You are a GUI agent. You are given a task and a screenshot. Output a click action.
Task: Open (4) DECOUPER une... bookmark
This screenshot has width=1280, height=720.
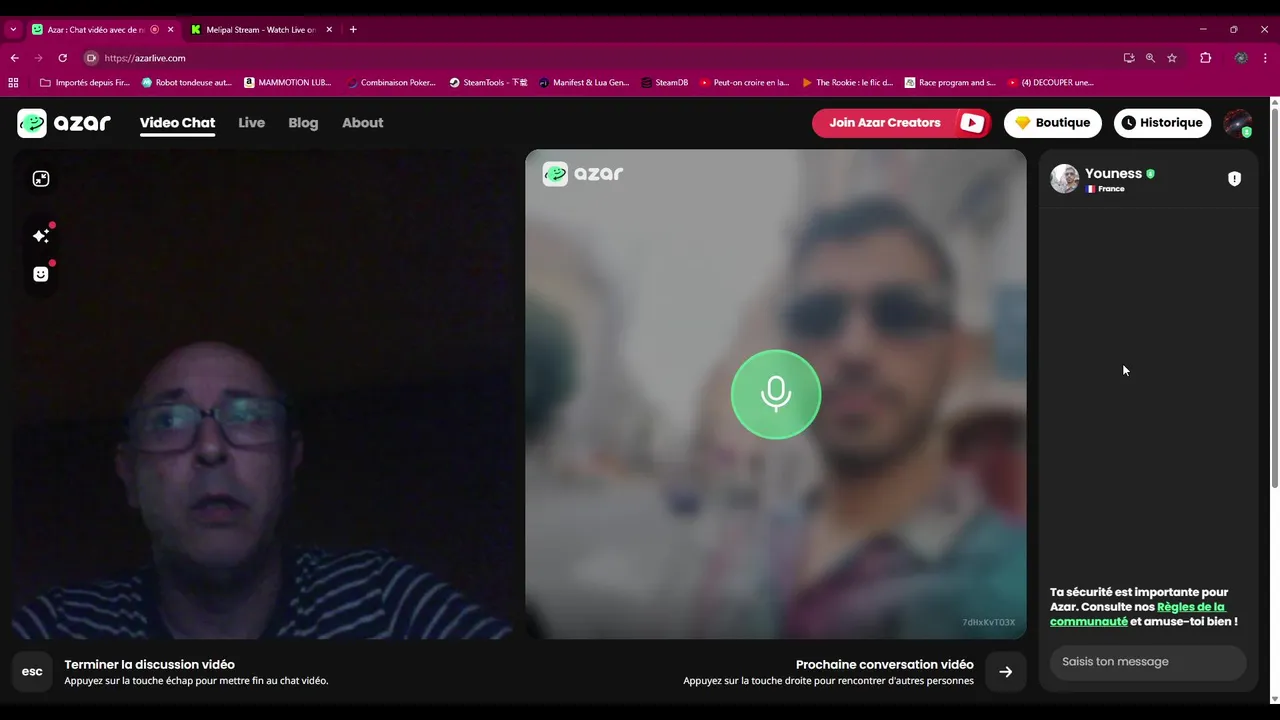1051,83
